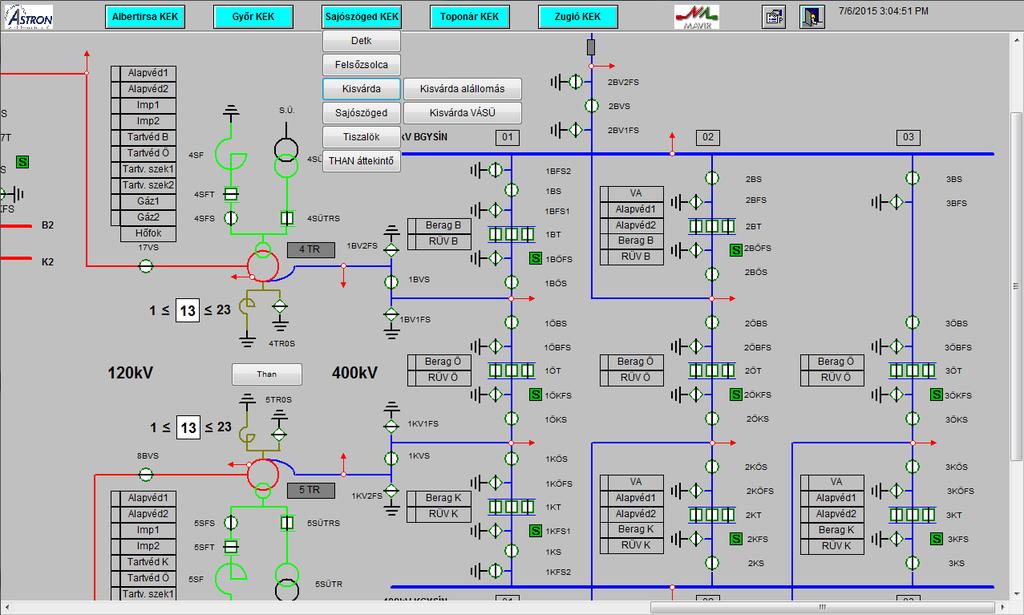Click the vertical scrollbar thumb
The height and width of the screenshot is (615, 1024).
click(x=1016, y=286)
